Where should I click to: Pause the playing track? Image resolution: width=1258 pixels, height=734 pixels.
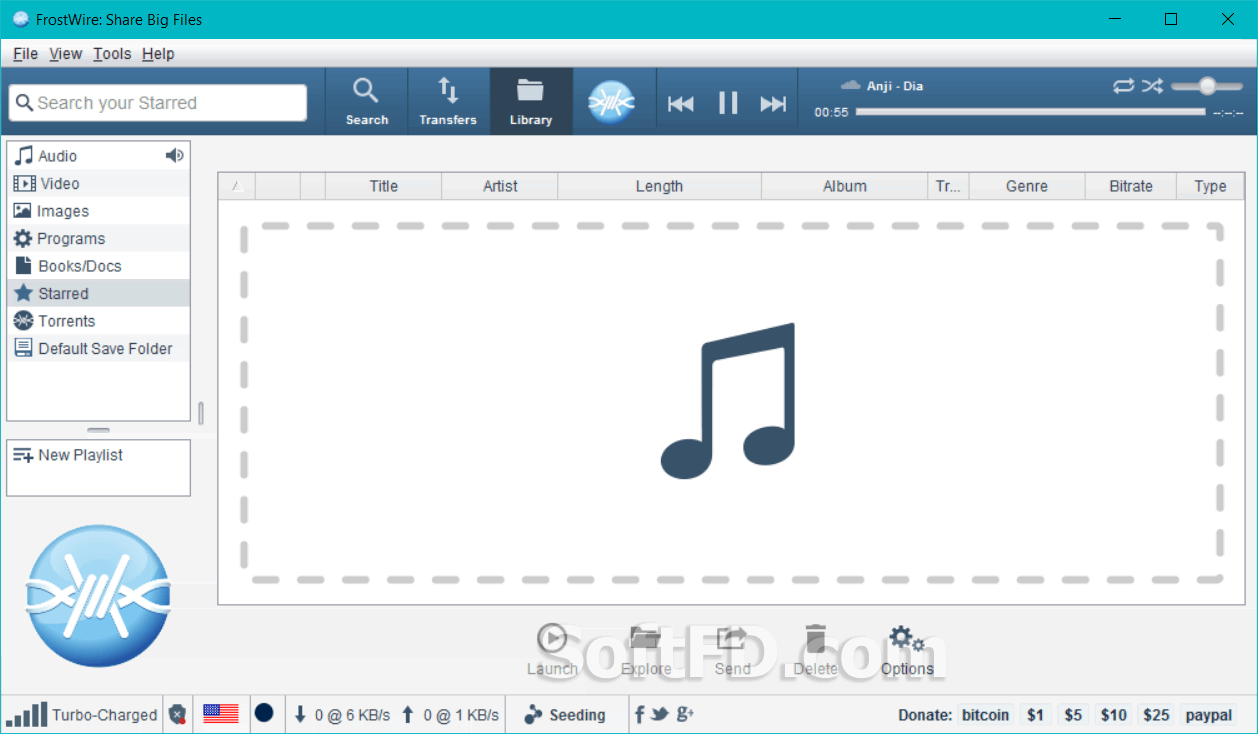[x=728, y=102]
